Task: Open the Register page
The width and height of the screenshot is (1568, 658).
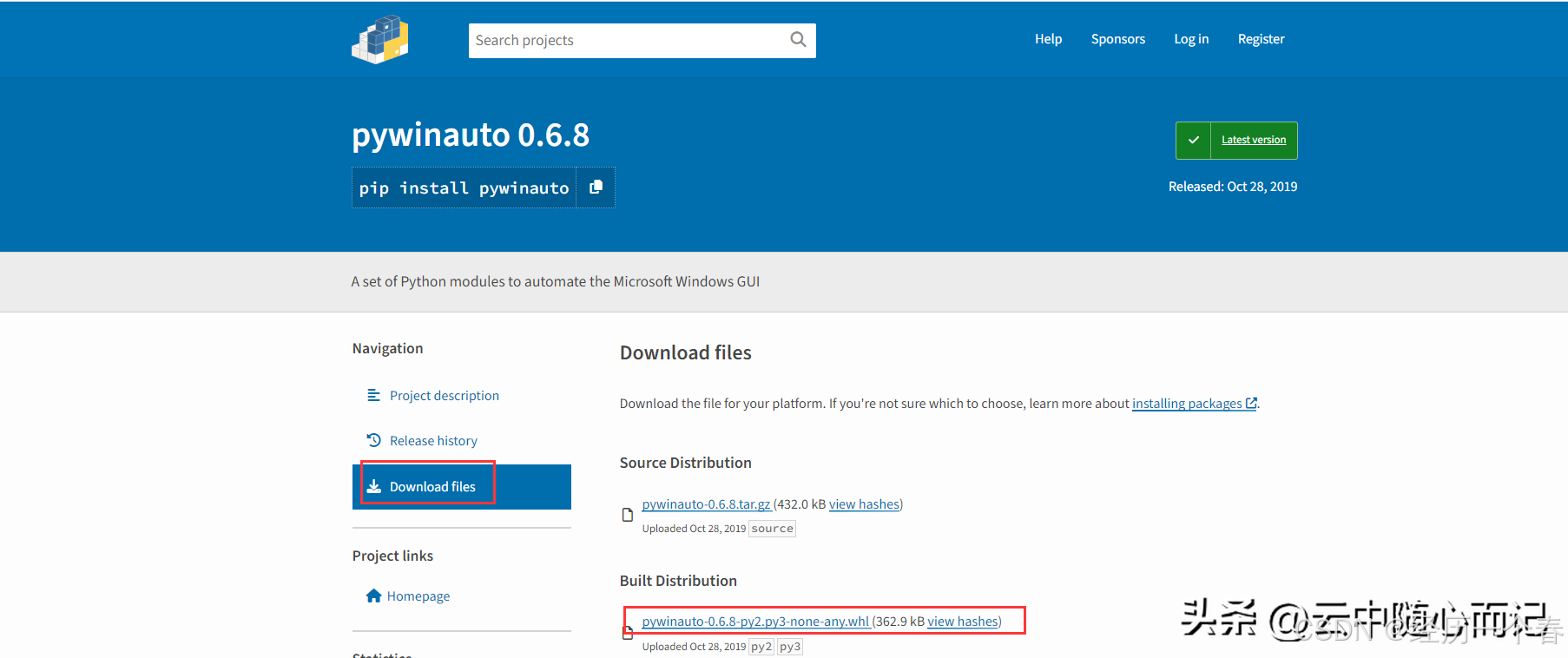Action: click(1261, 39)
